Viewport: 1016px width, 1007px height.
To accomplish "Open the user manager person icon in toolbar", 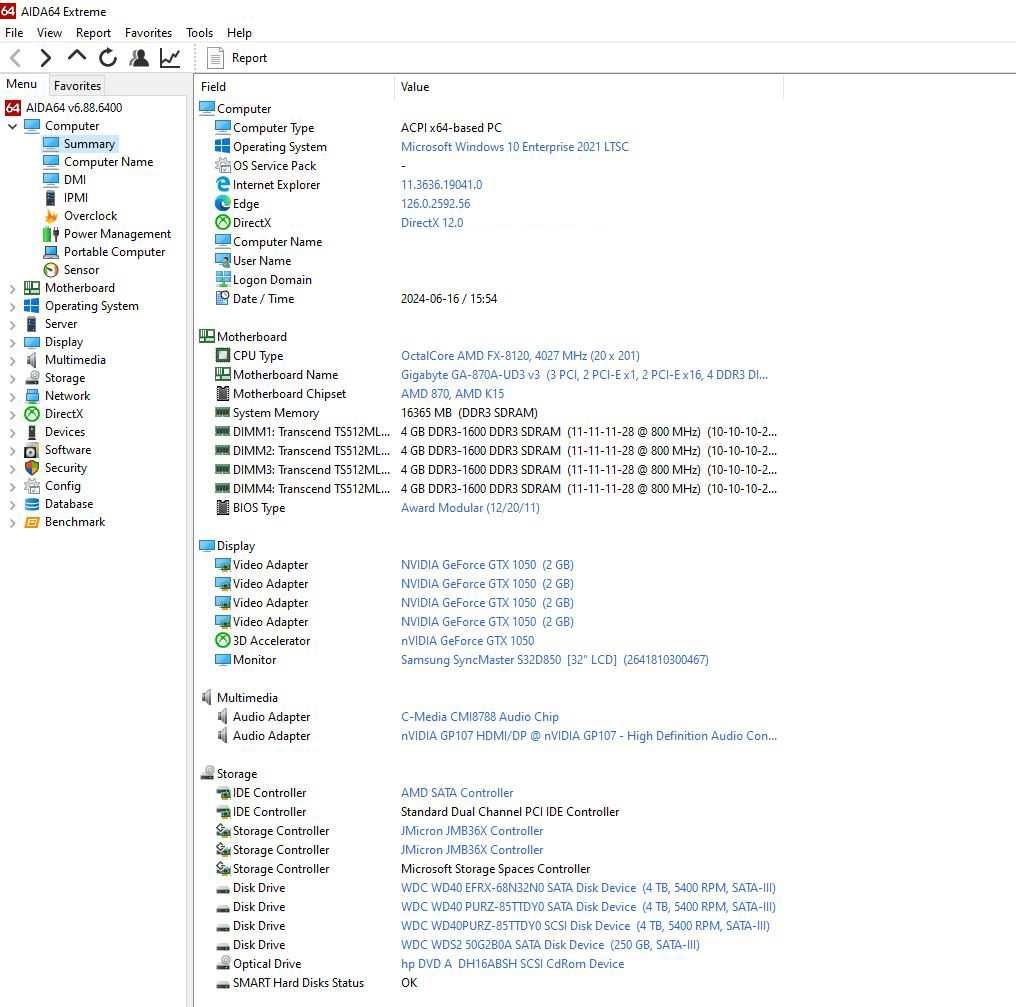I will click(139, 58).
